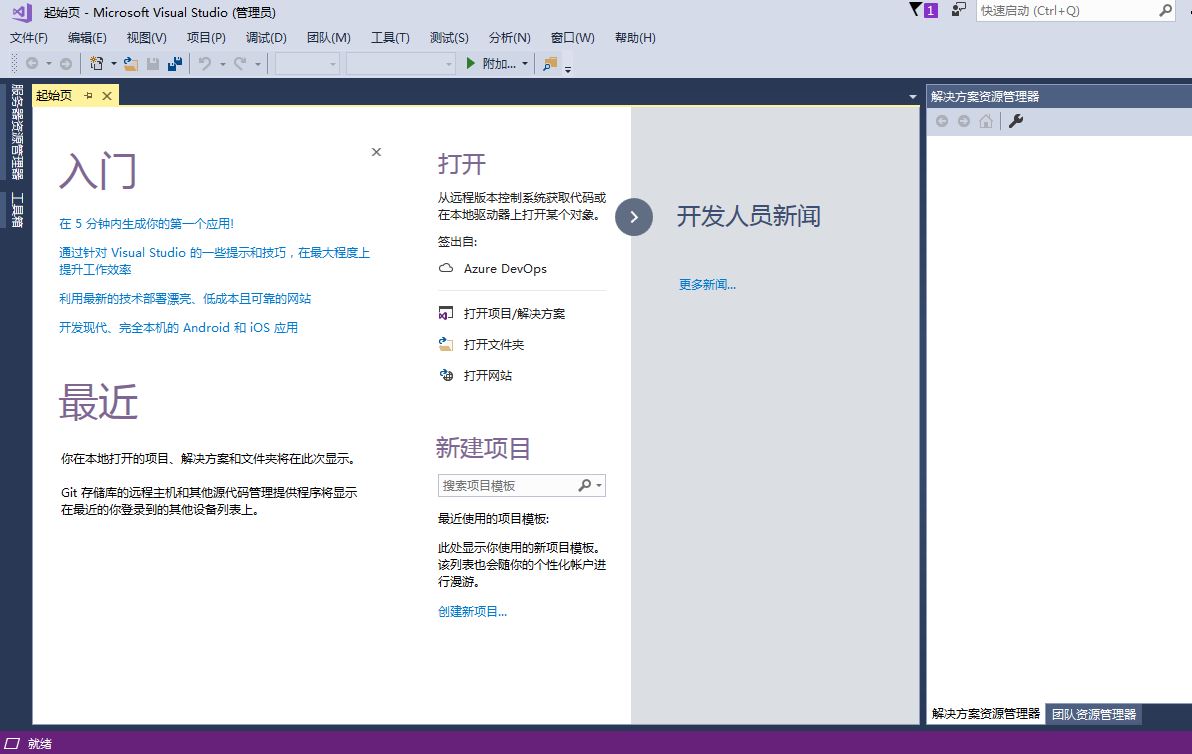Open the redo history dropdown arrow
Screen dimensions: 1192x754
(x=258, y=64)
